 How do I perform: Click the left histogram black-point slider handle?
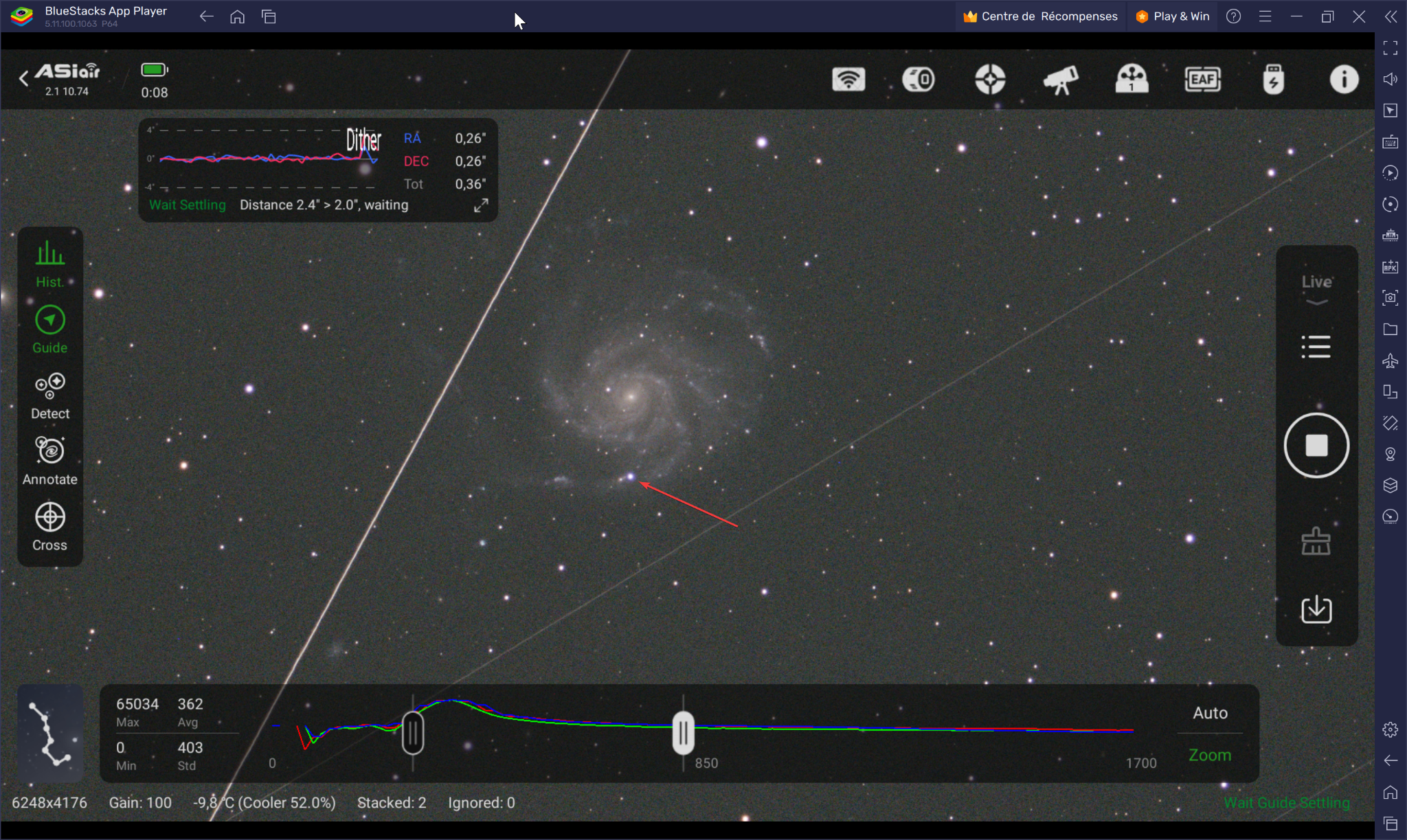413,733
